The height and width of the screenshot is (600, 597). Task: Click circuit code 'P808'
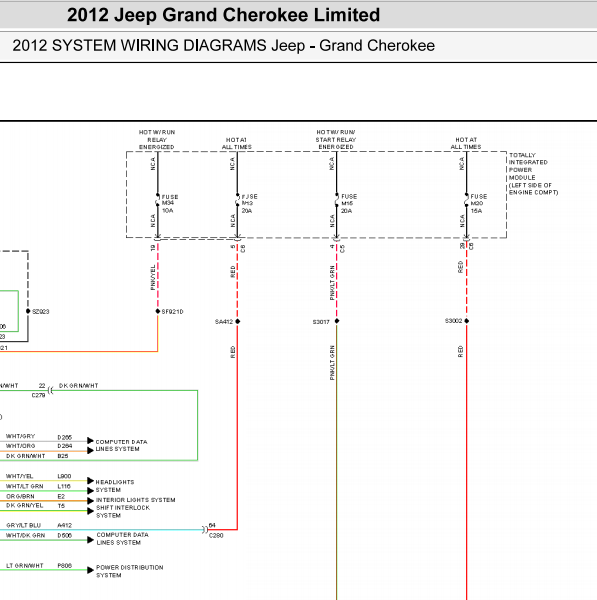[x=65, y=566]
